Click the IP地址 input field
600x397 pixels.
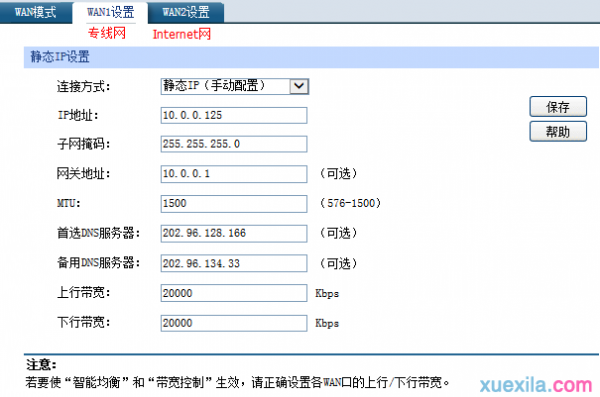tap(234, 115)
